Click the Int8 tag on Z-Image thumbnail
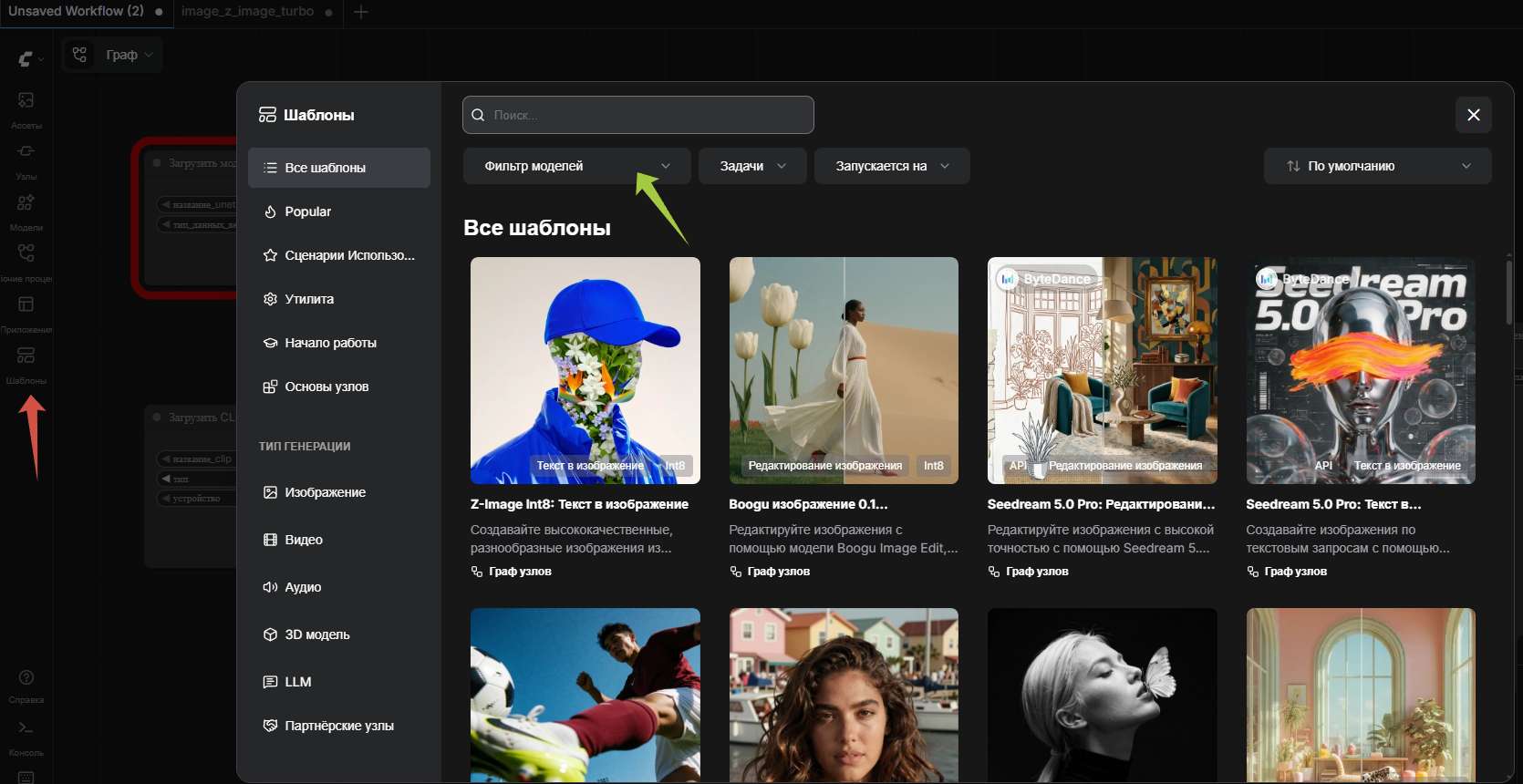1523x784 pixels. pos(675,466)
